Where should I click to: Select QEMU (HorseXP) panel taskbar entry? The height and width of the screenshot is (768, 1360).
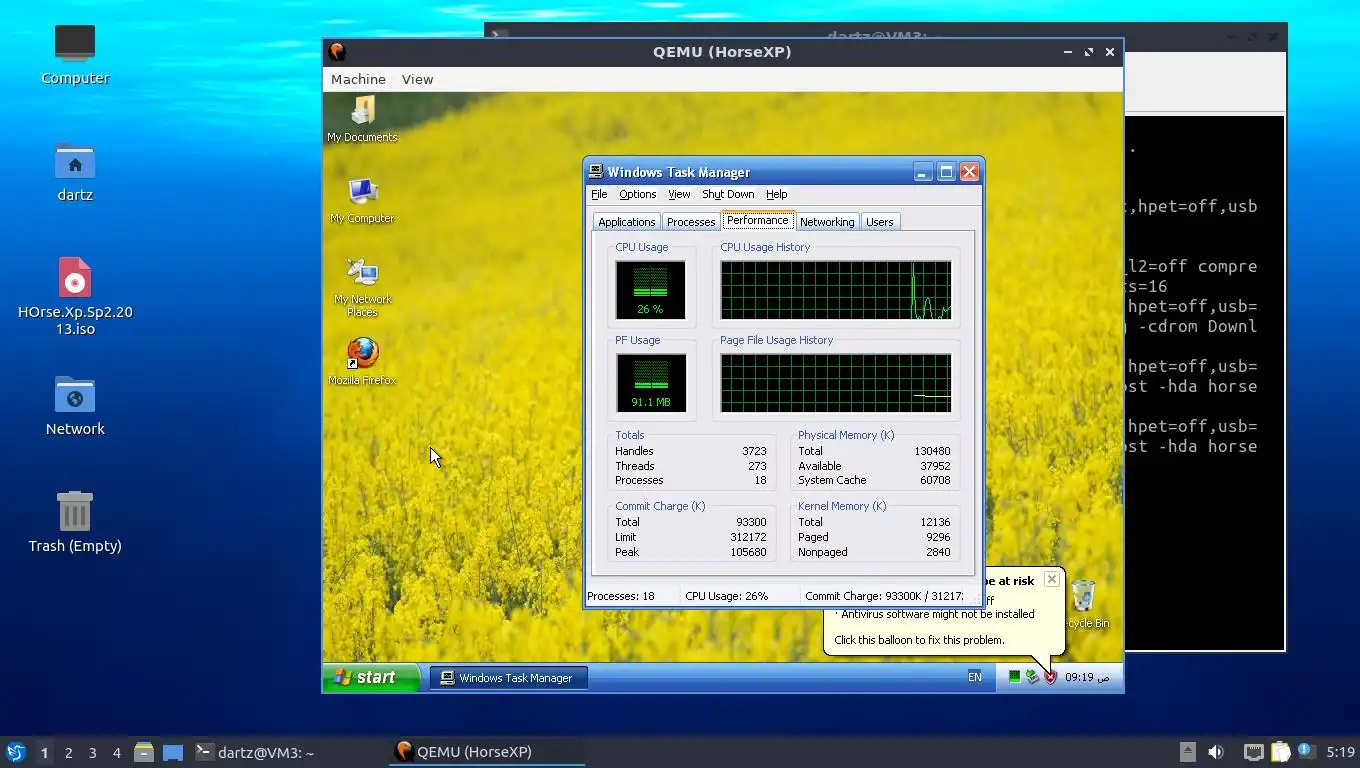pyautogui.click(x=488, y=752)
